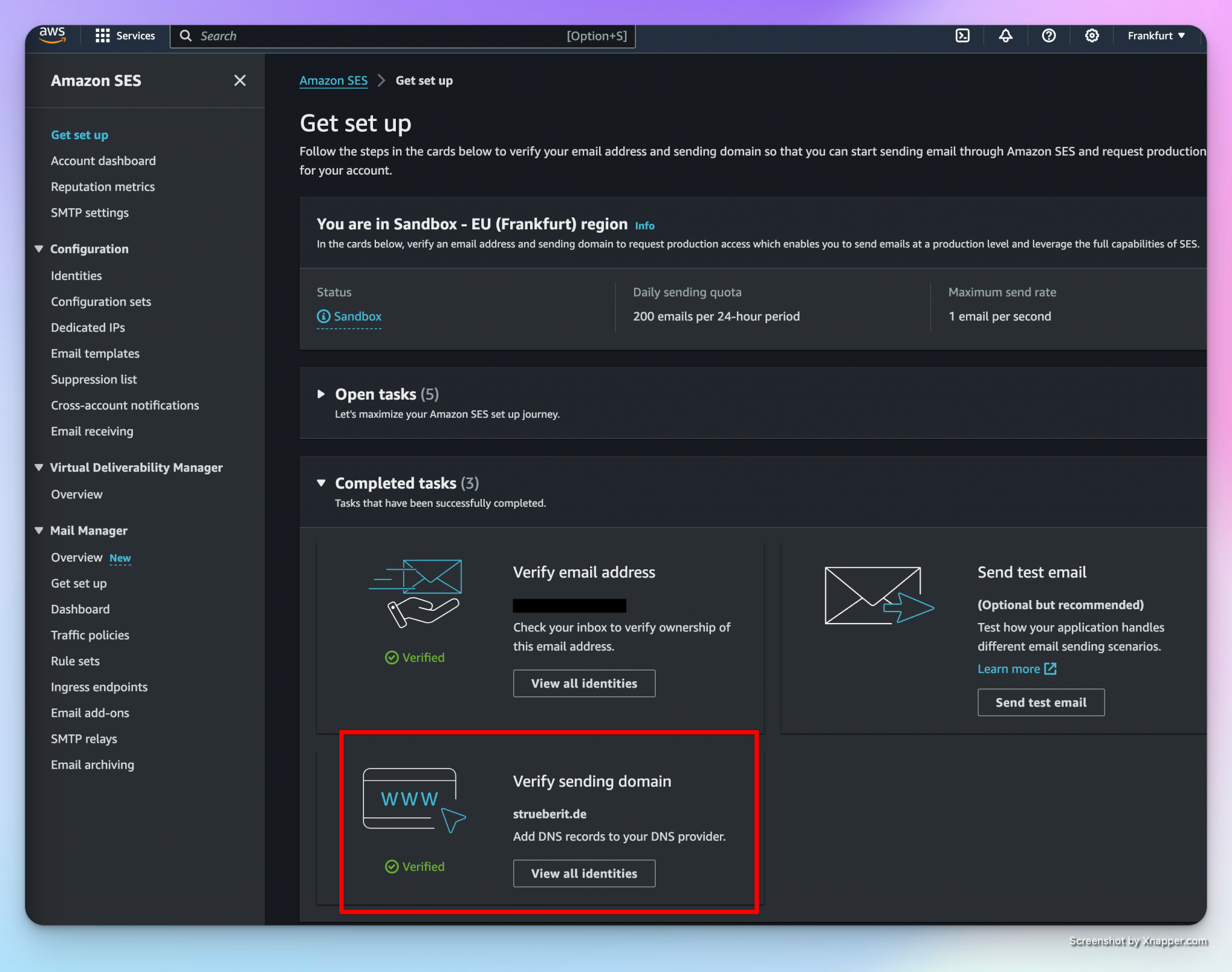The image size is (1232, 972).
Task: Click the help question mark icon
Action: click(1049, 36)
